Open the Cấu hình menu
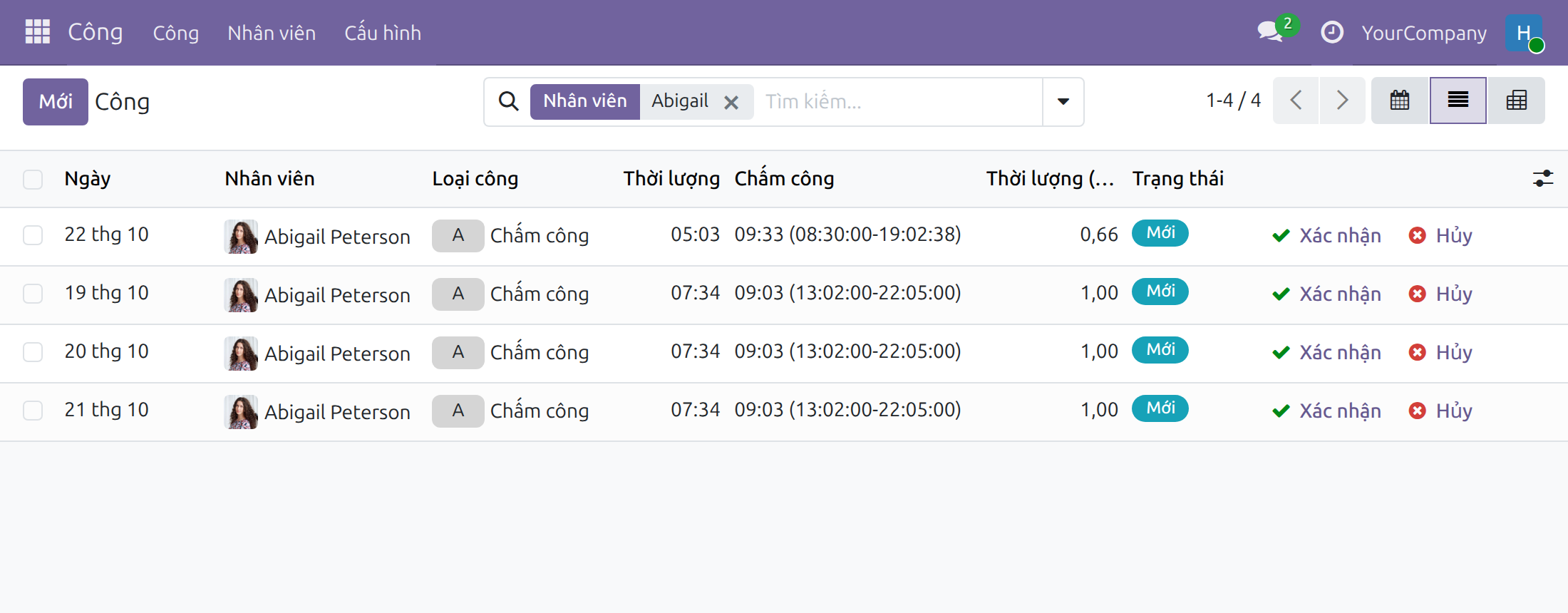This screenshot has width=1568, height=613. coord(383,33)
